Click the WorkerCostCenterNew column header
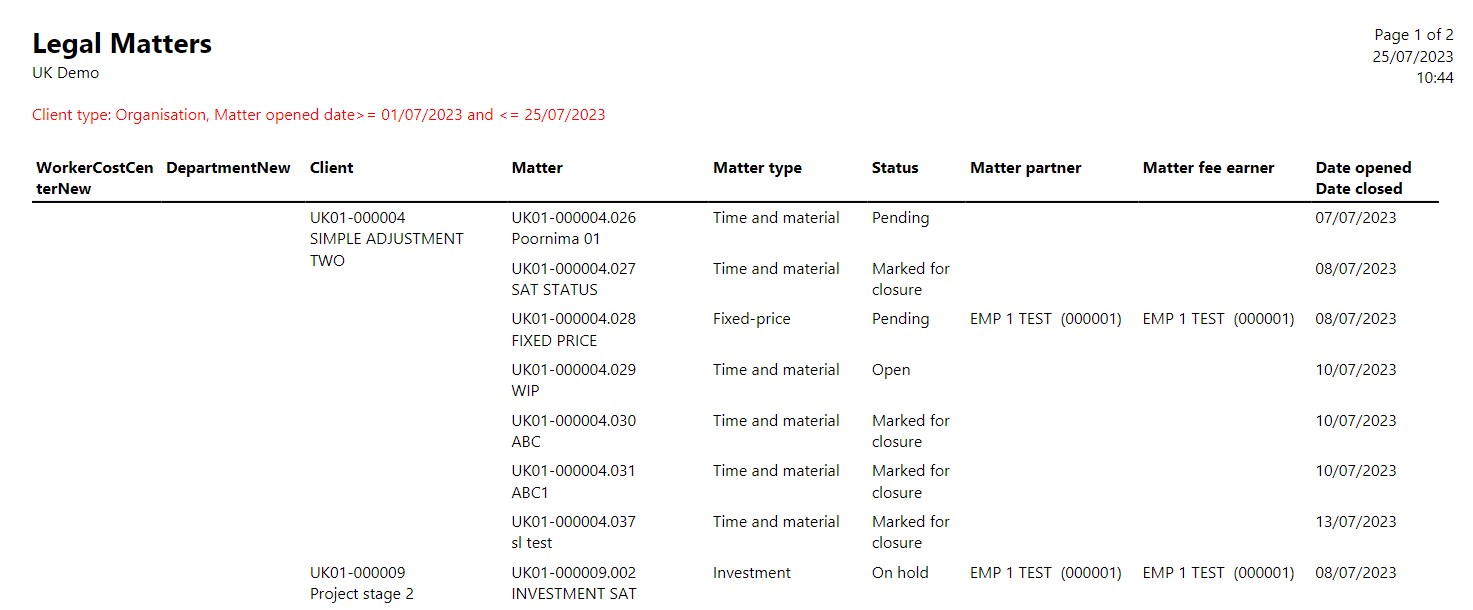 click(x=95, y=178)
